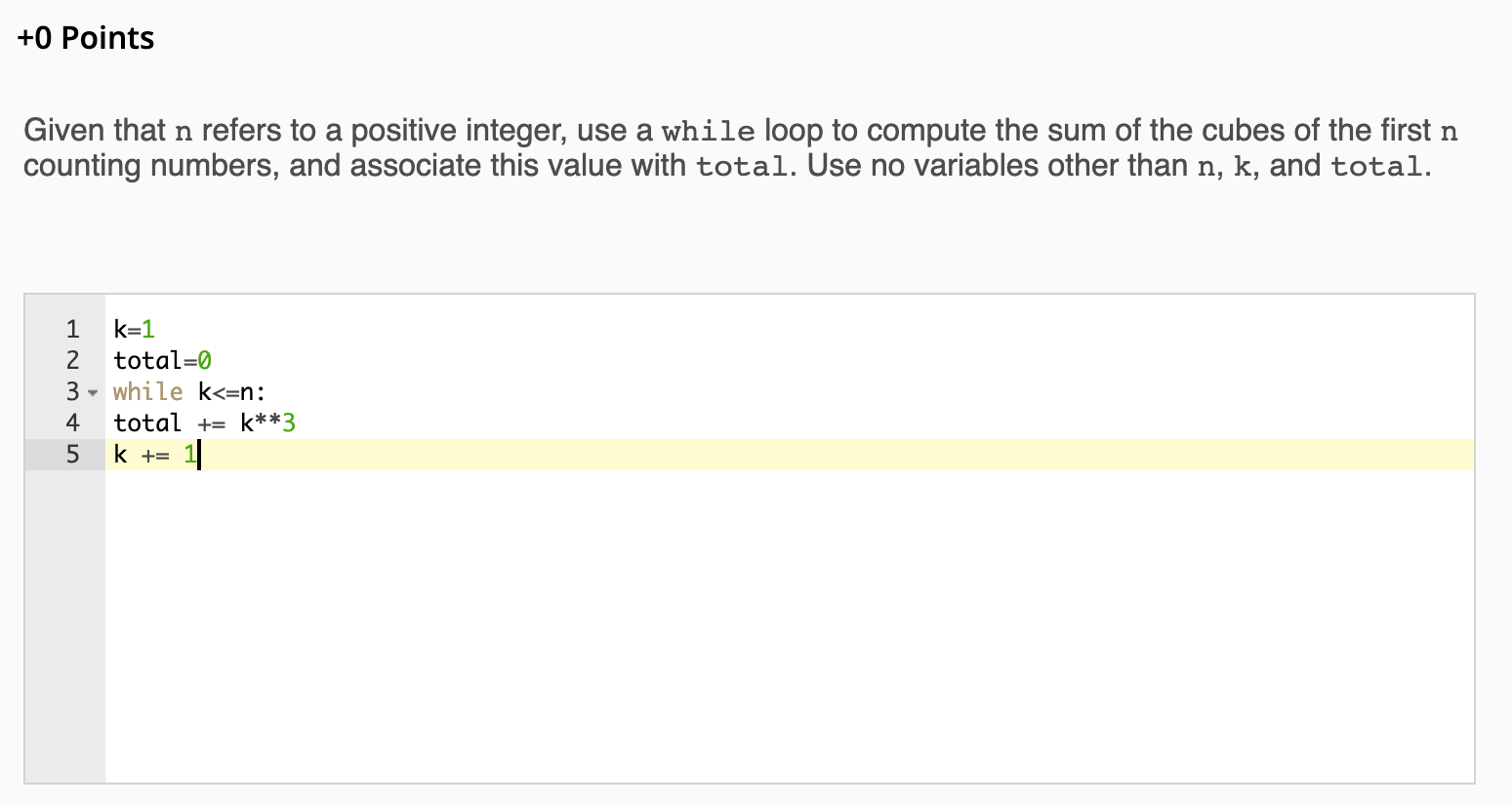Select line number 2 in the gutter
The width and height of the screenshot is (1512, 805).
point(72,361)
